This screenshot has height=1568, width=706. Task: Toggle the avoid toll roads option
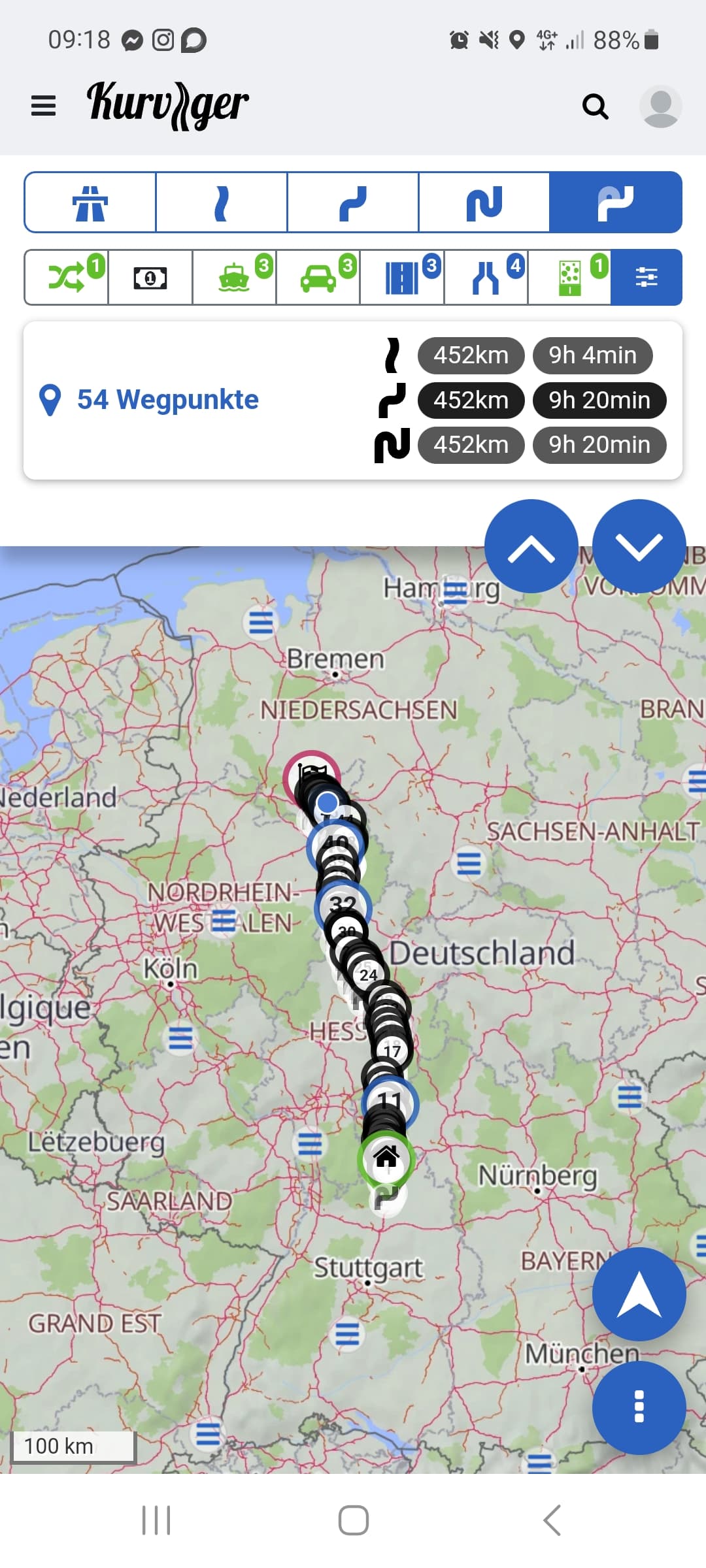pos(150,278)
